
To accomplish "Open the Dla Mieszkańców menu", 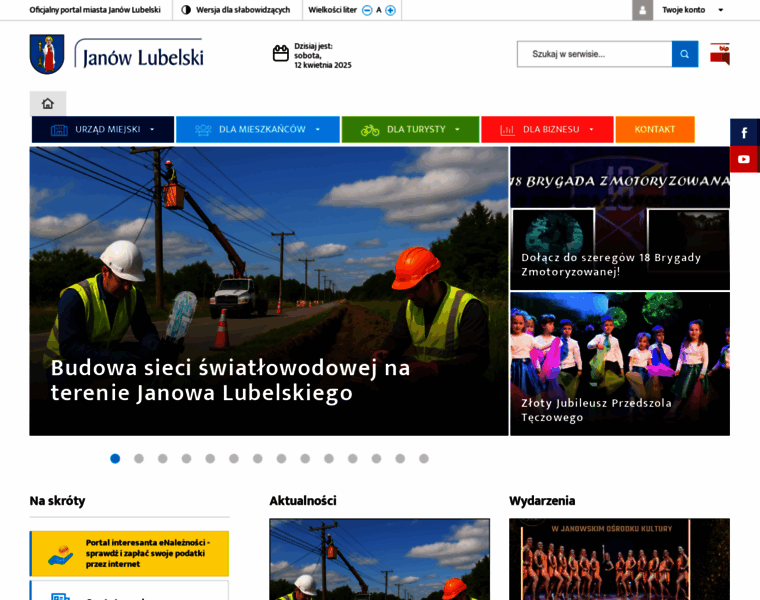I will (x=257, y=129).
